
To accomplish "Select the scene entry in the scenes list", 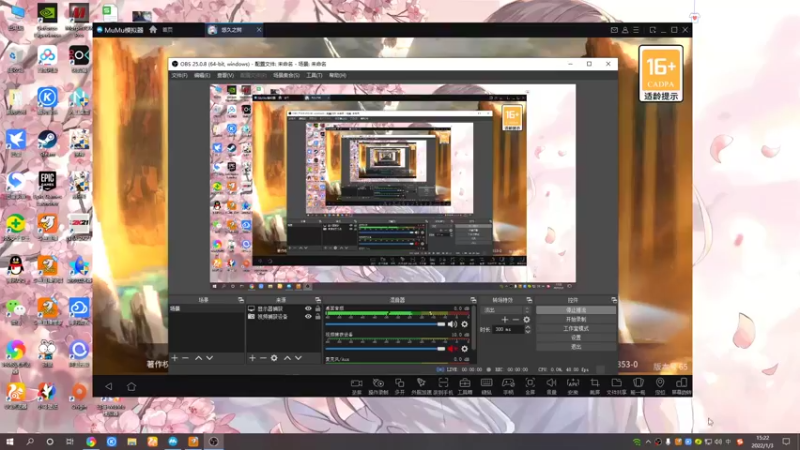I will pyautogui.click(x=206, y=309).
